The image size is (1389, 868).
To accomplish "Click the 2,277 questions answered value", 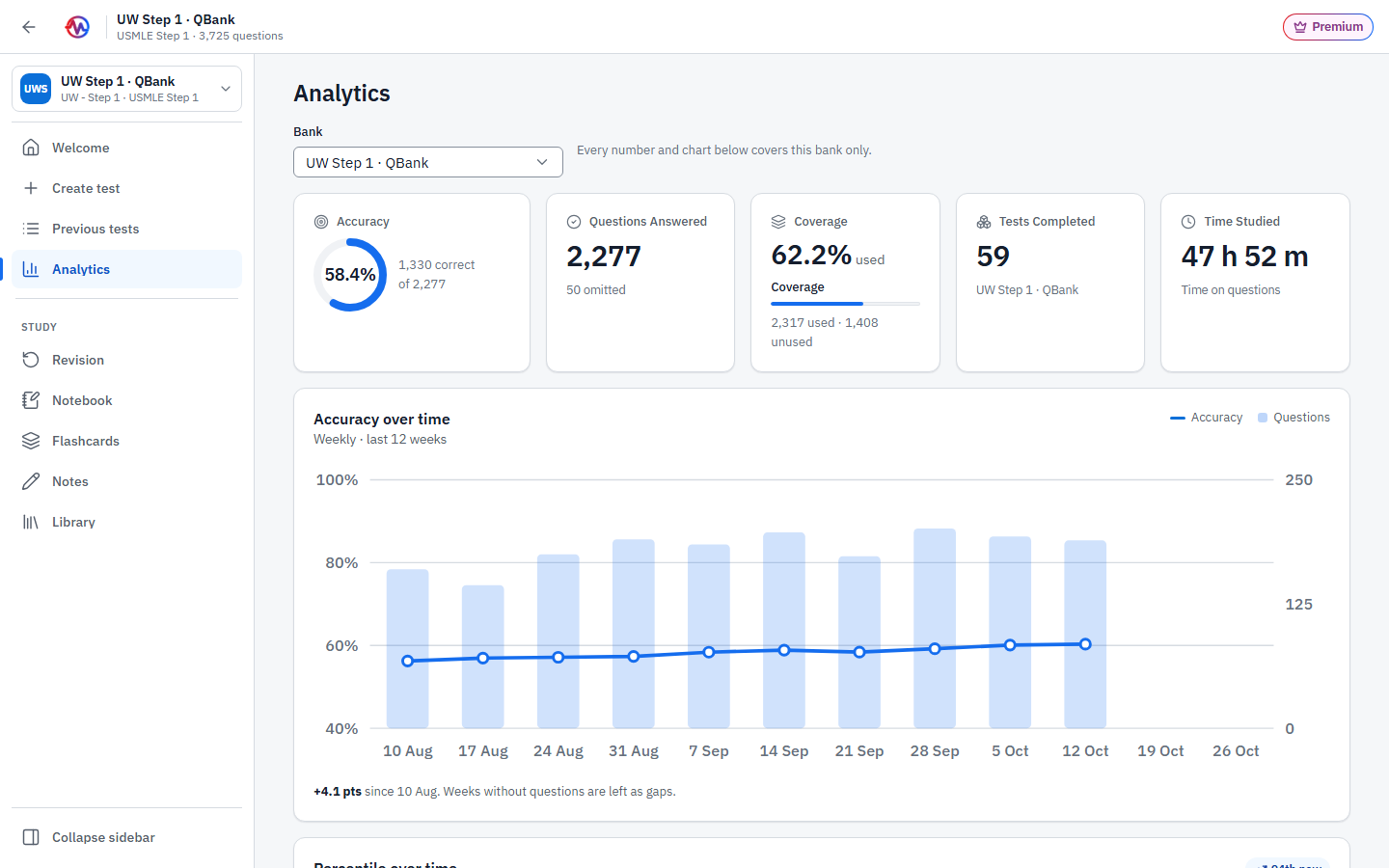I will (x=604, y=257).
